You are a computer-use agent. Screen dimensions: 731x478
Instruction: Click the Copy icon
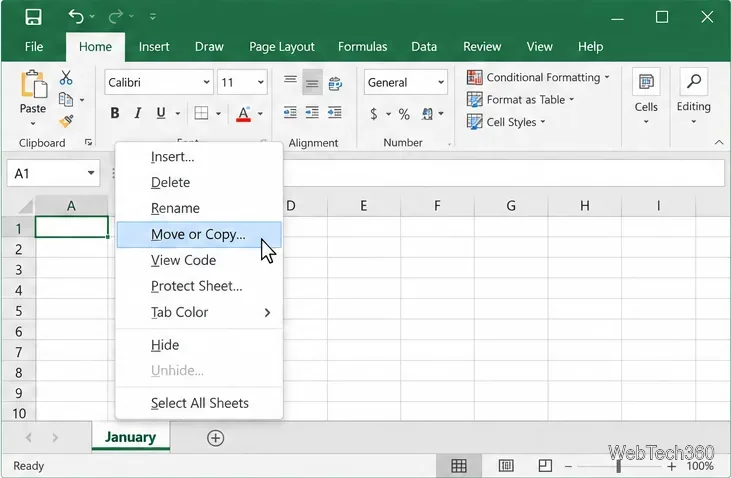pos(66,99)
